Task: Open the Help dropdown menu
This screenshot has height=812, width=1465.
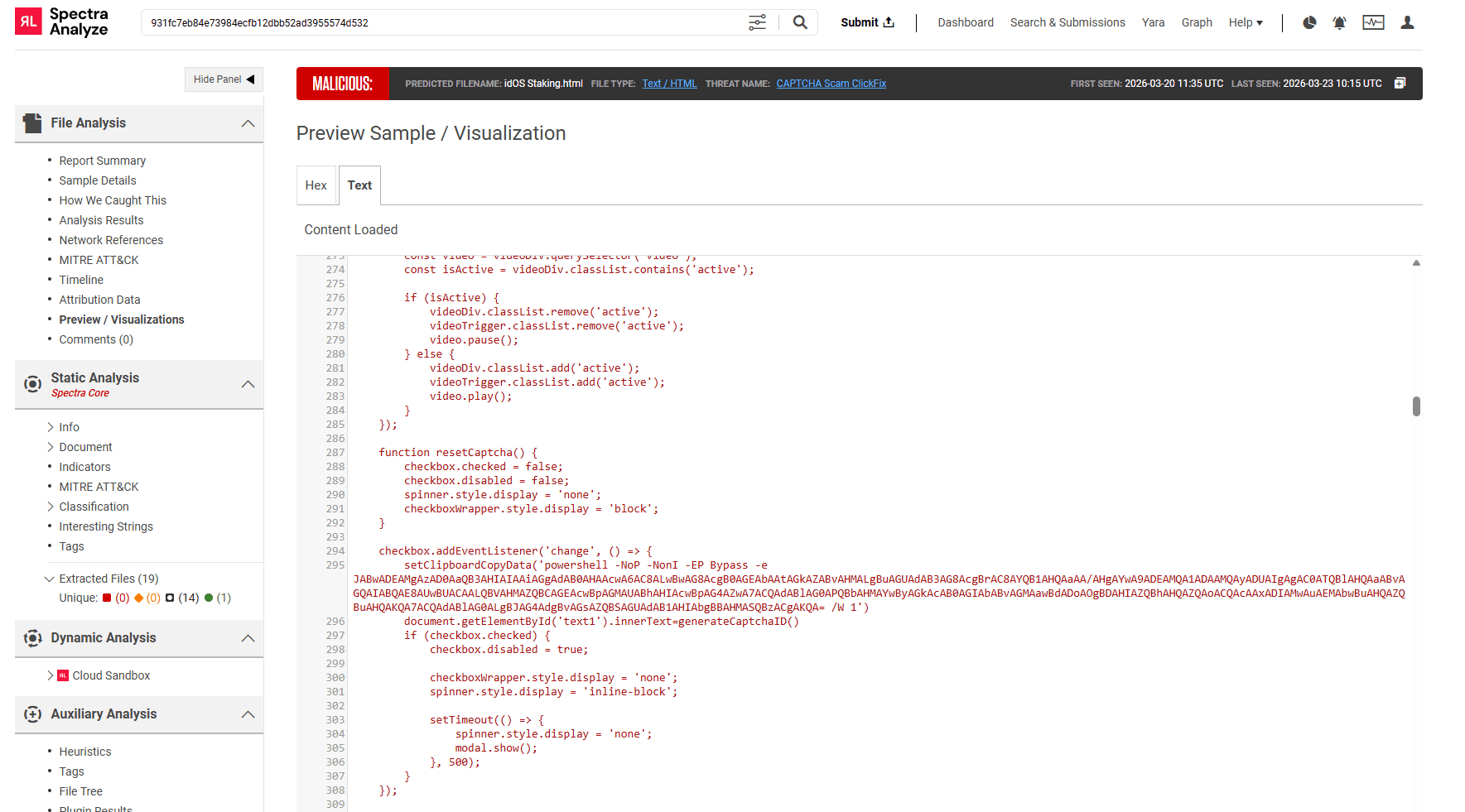Action: pos(1246,22)
